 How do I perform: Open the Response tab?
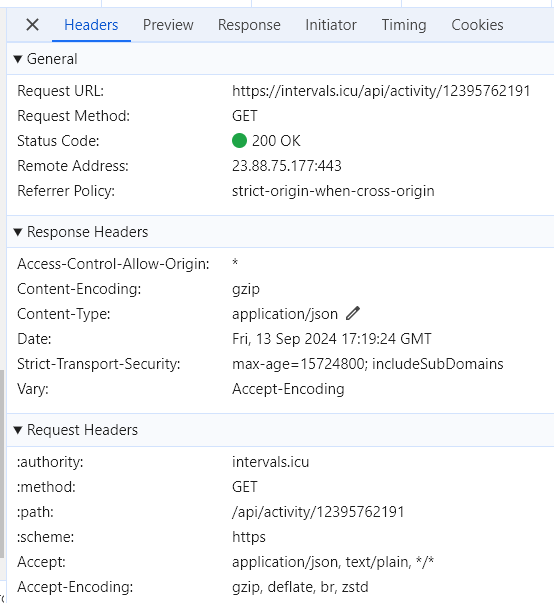[249, 25]
